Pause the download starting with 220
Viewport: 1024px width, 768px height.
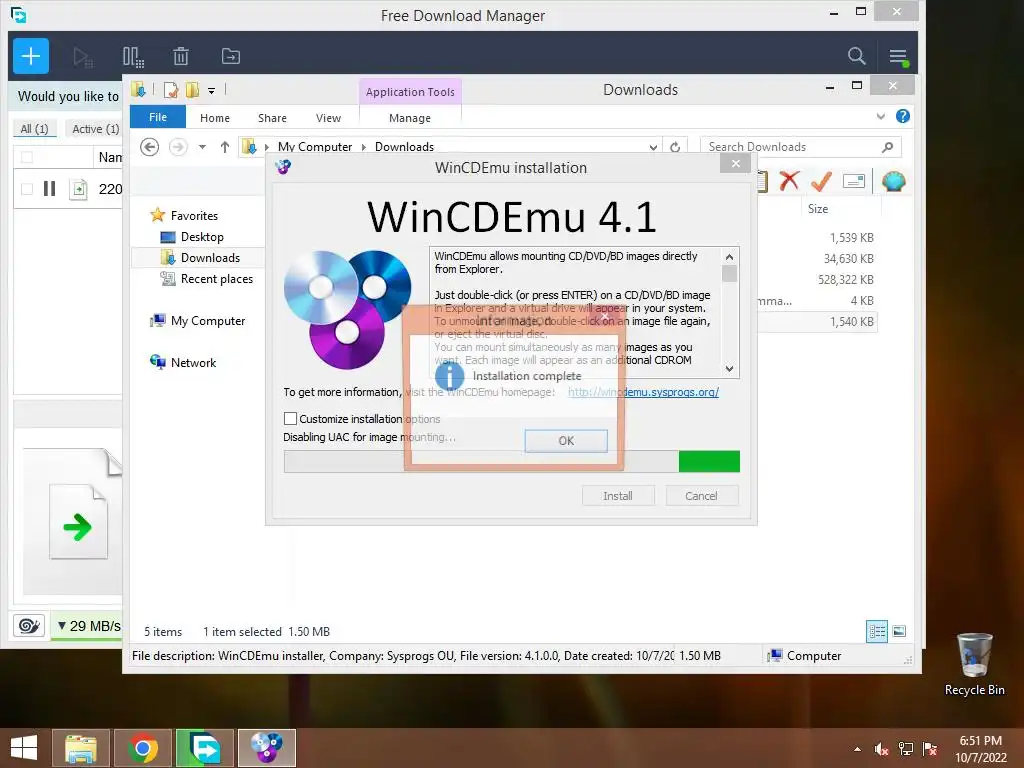point(50,189)
